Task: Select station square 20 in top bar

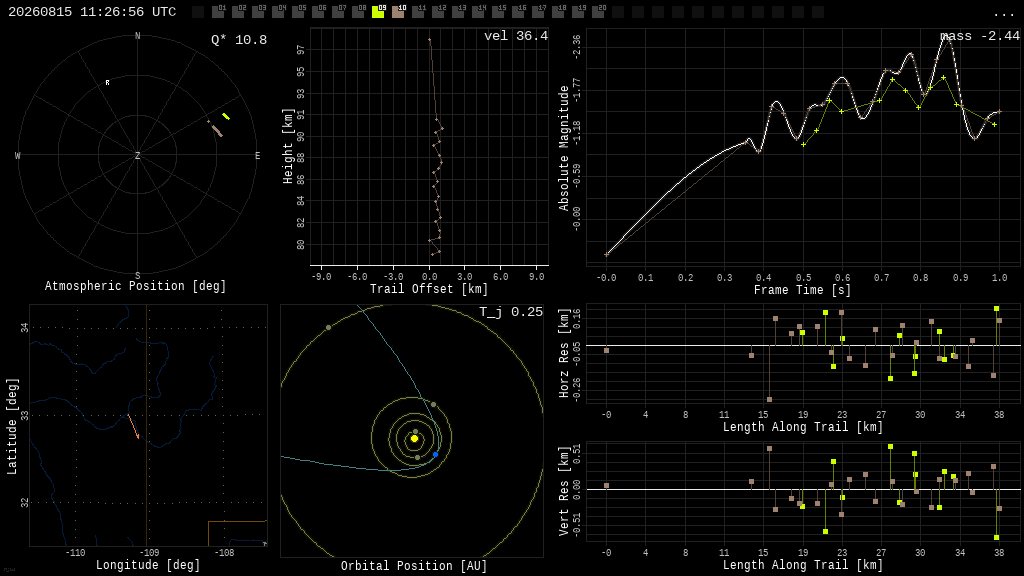Action: [x=598, y=12]
